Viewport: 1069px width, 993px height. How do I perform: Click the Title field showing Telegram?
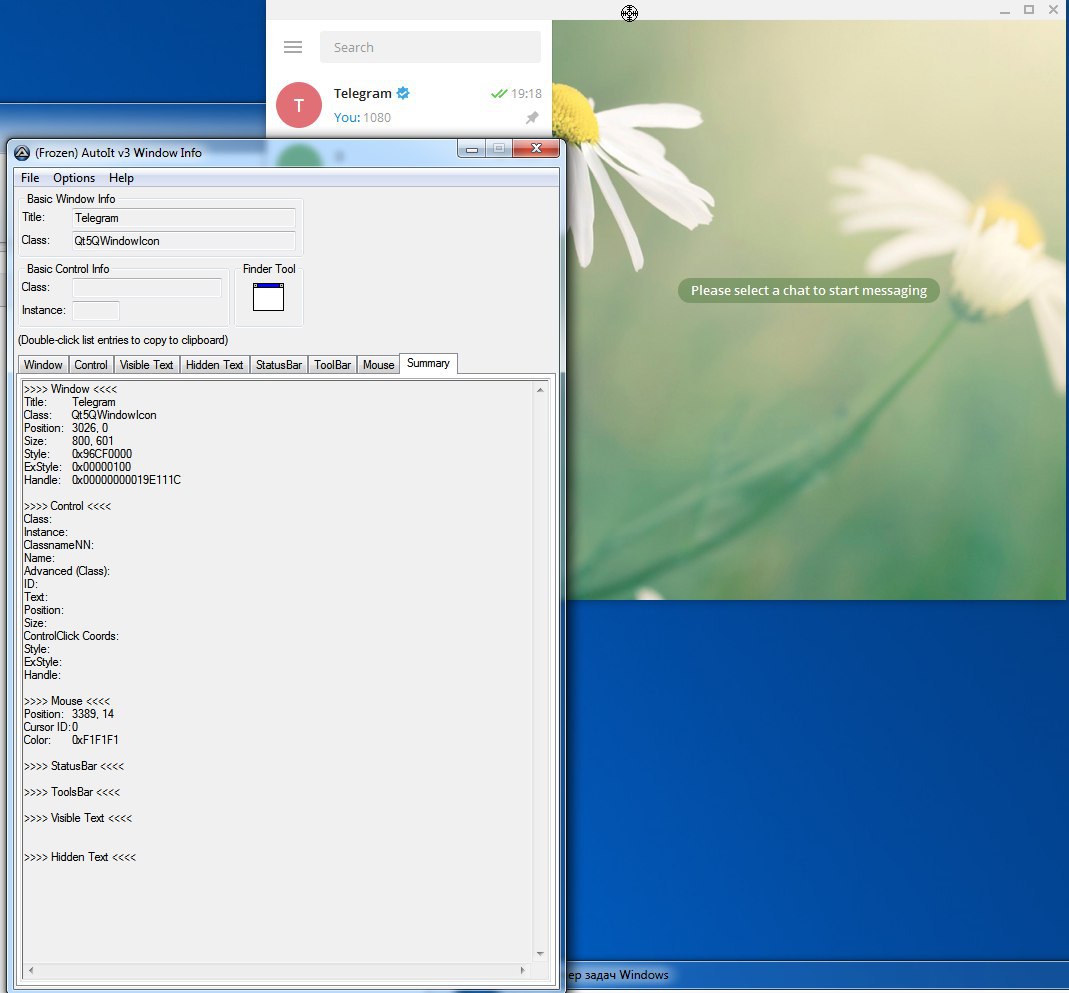tap(183, 218)
